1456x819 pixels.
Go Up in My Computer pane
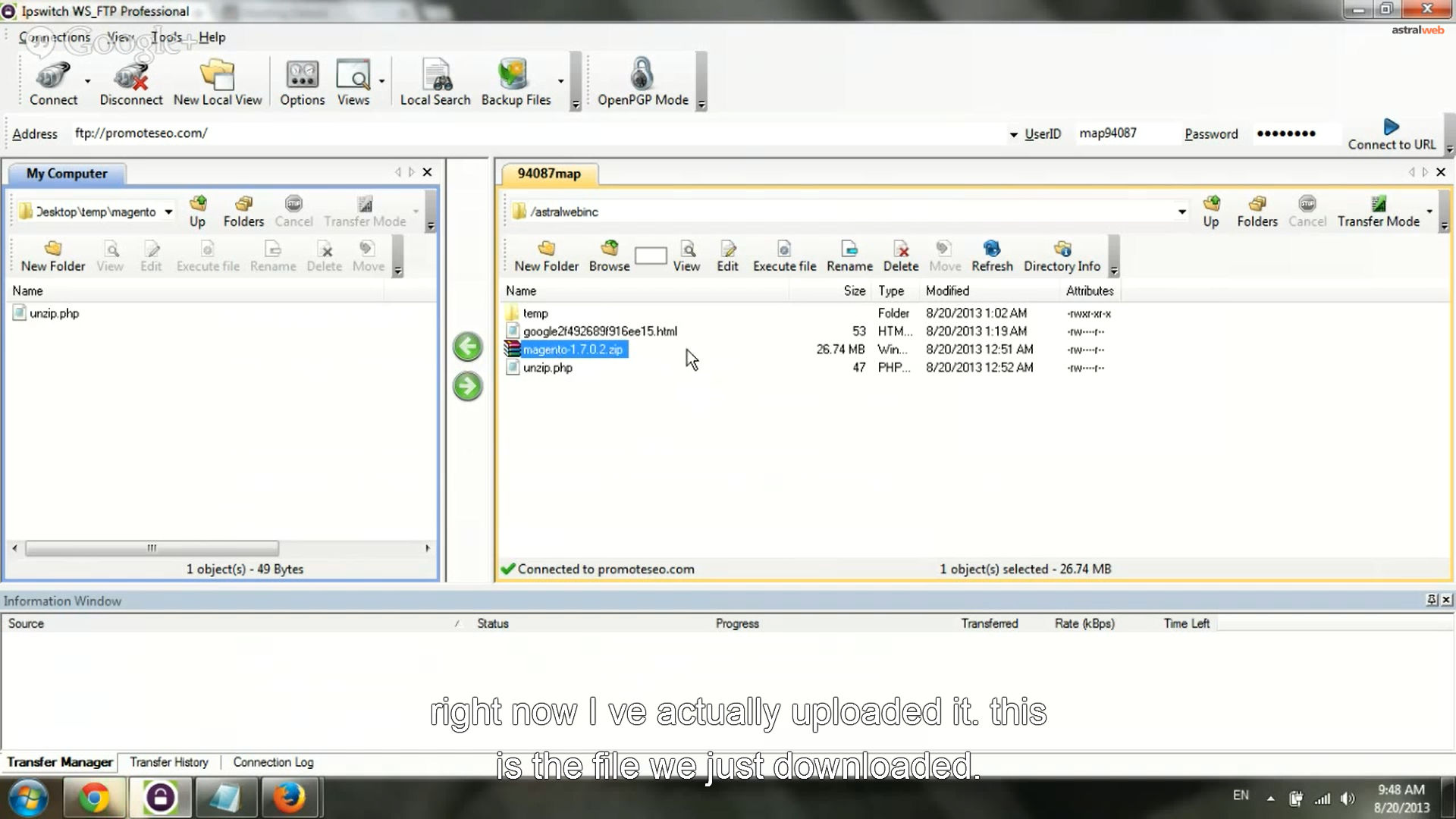[197, 212]
